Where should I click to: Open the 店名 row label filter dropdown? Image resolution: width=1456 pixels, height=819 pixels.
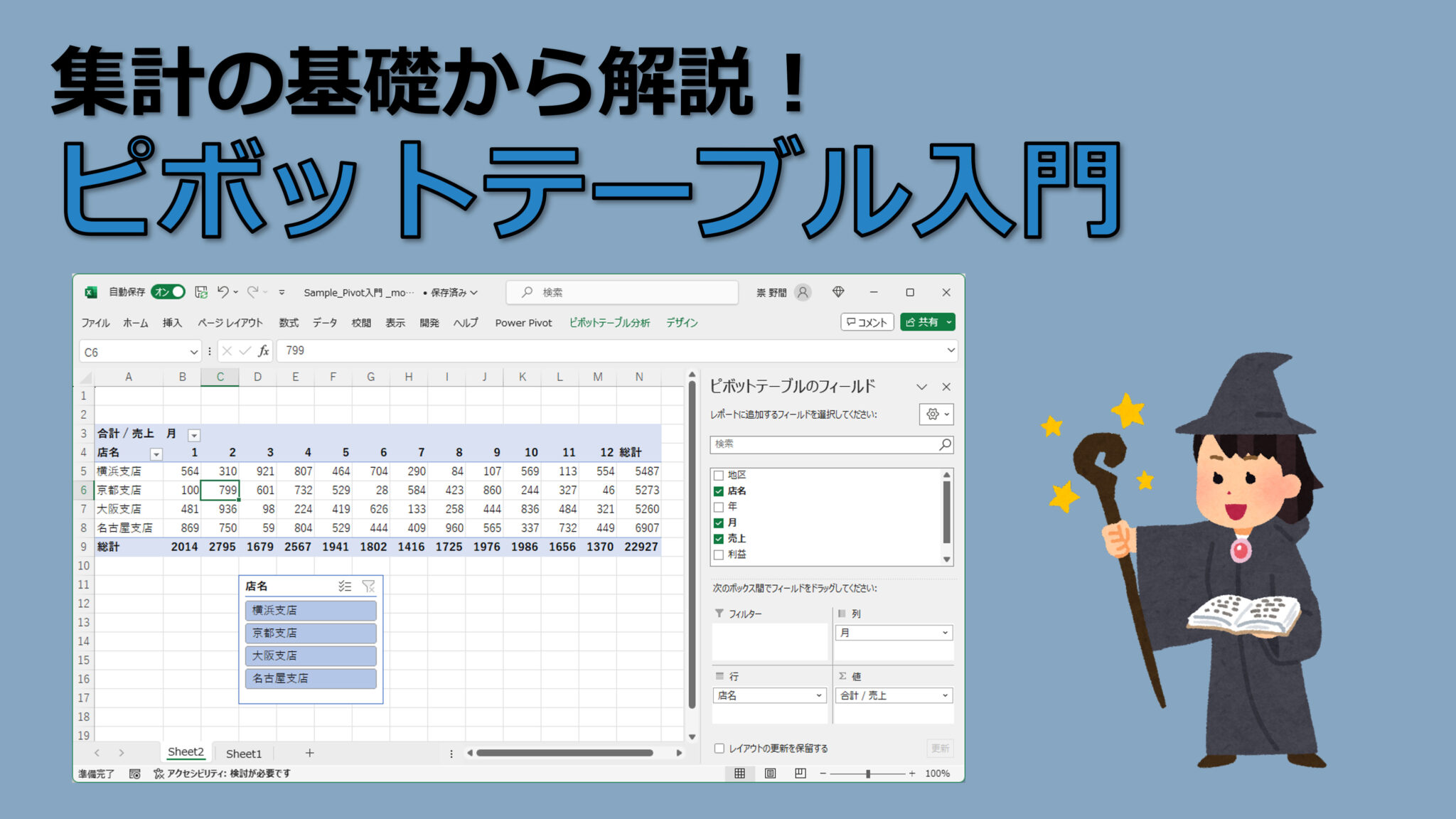[x=156, y=454]
